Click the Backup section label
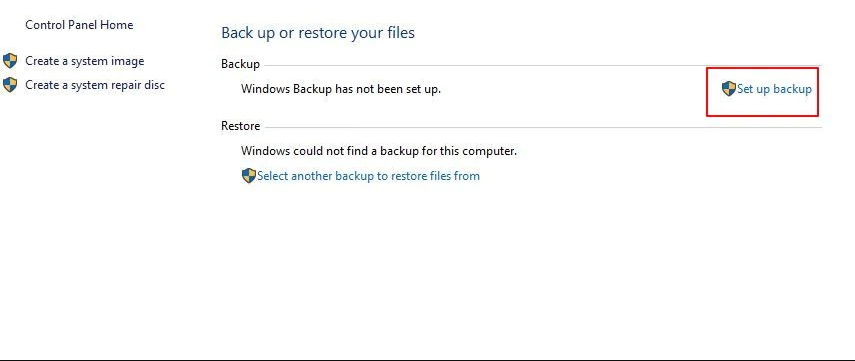The height and width of the screenshot is (361, 855). click(x=240, y=64)
